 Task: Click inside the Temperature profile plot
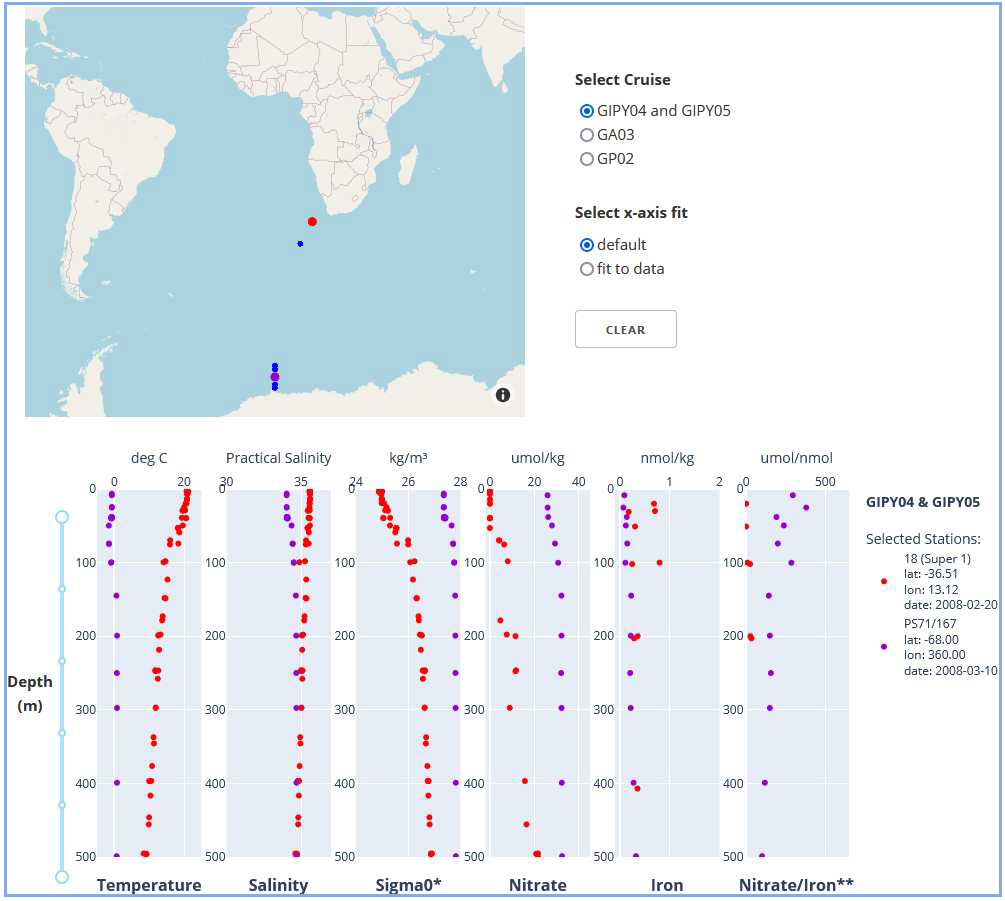(149, 673)
